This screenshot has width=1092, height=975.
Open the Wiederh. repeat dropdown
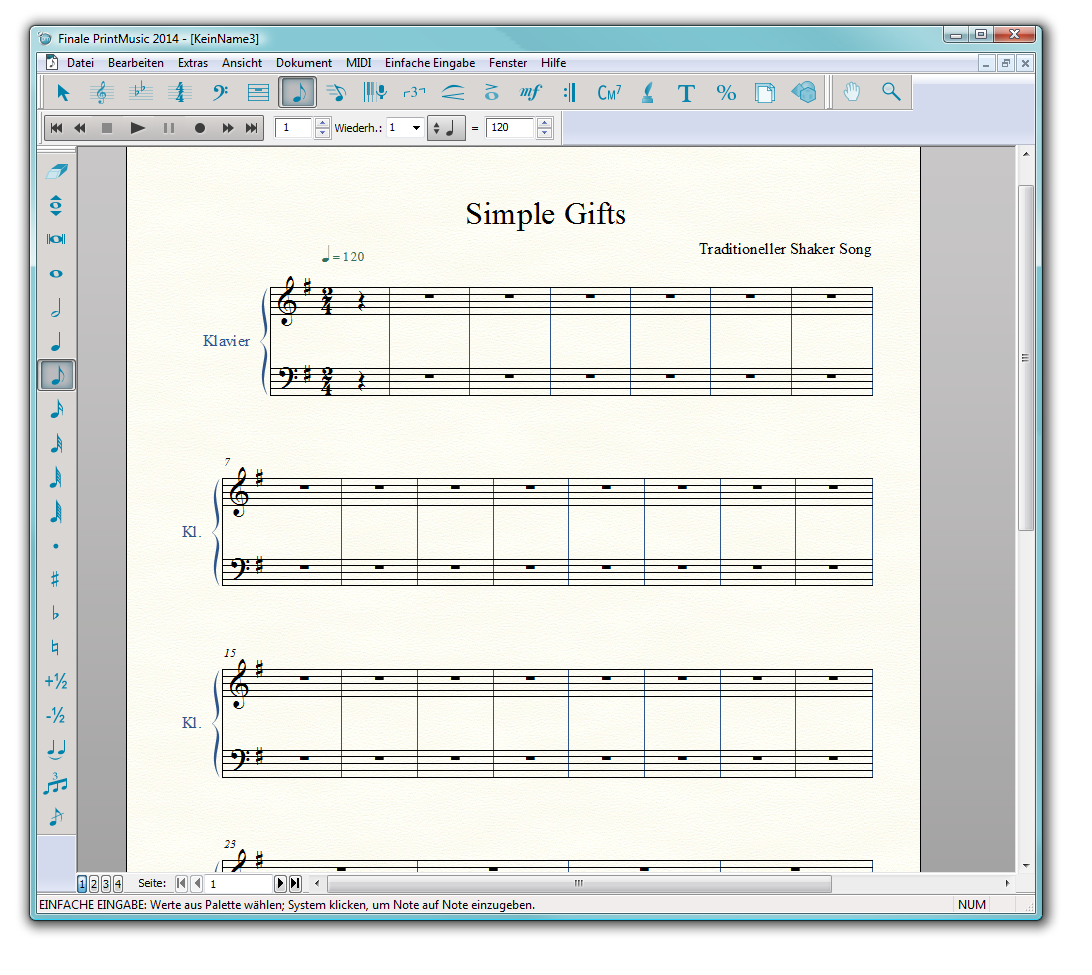[x=416, y=128]
